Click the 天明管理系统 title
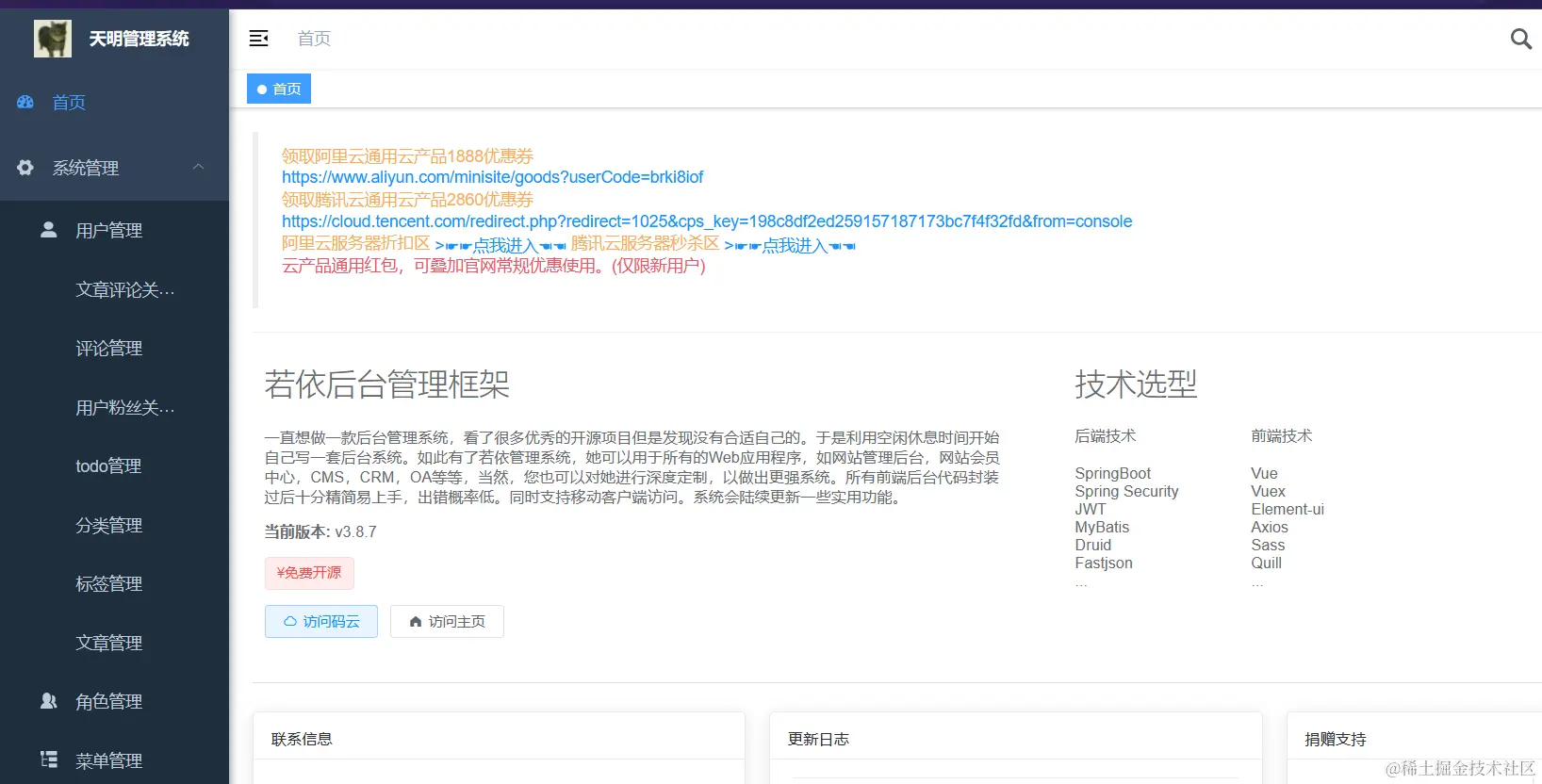Image resolution: width=1542 pixels, height=784 pixels. click(139, 39)
